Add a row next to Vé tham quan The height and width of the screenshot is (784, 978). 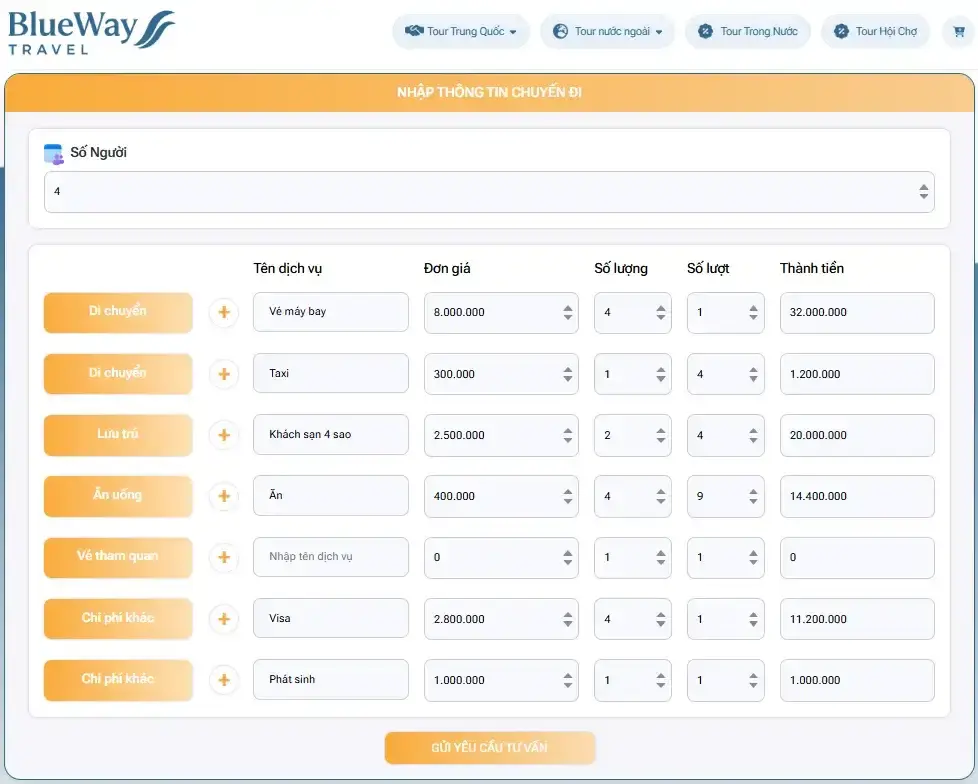click(x=224, y=557)
